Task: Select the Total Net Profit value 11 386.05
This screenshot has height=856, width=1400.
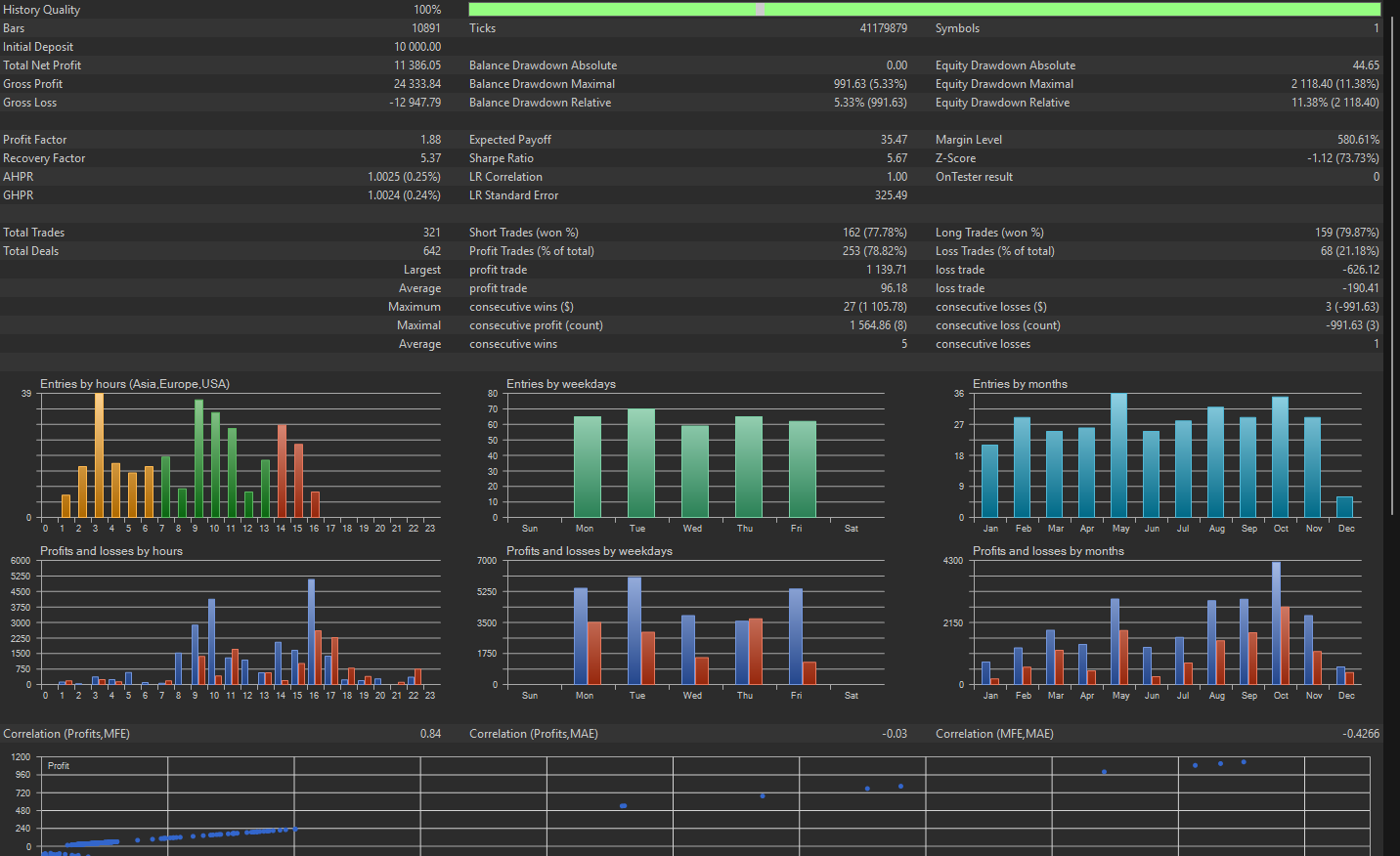Action: [417, 65]
